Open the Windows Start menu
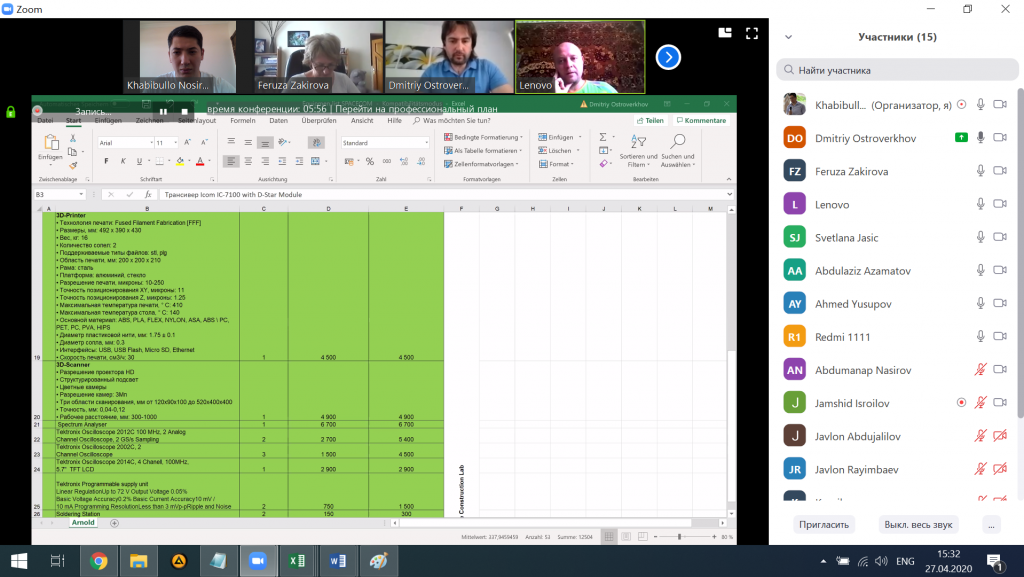 click(19, 561)
